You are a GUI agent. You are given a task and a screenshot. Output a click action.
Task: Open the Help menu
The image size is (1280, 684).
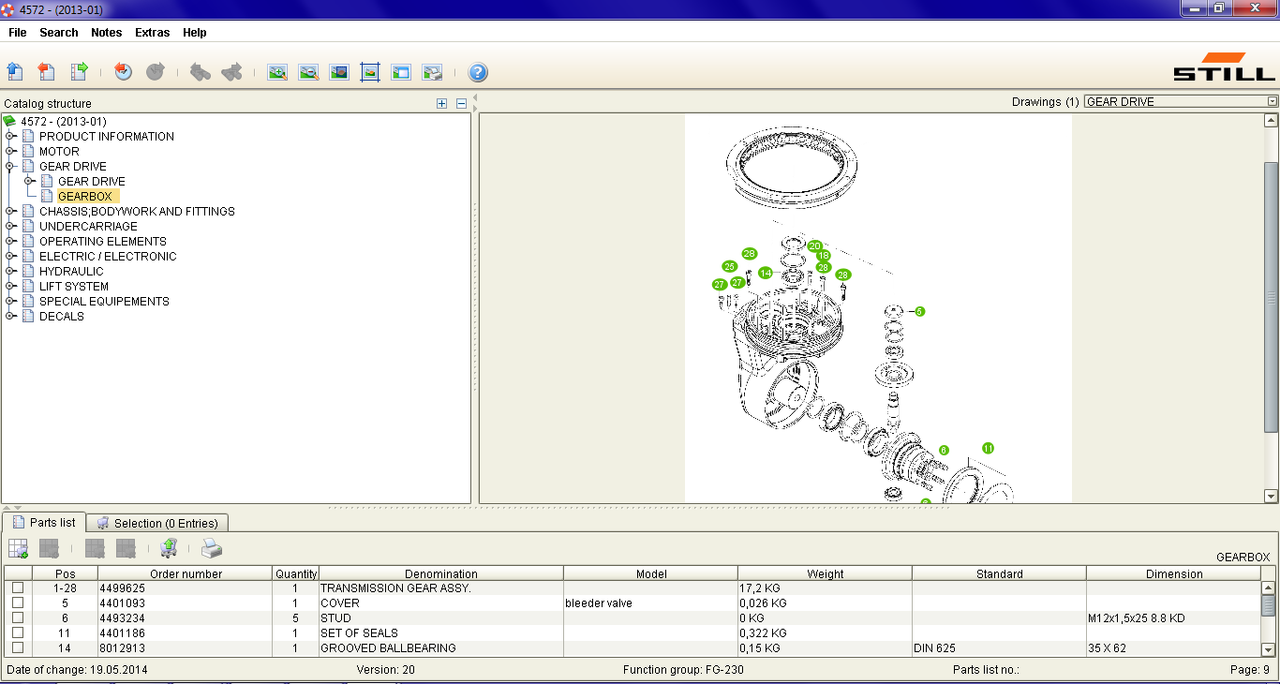[194, 32]
